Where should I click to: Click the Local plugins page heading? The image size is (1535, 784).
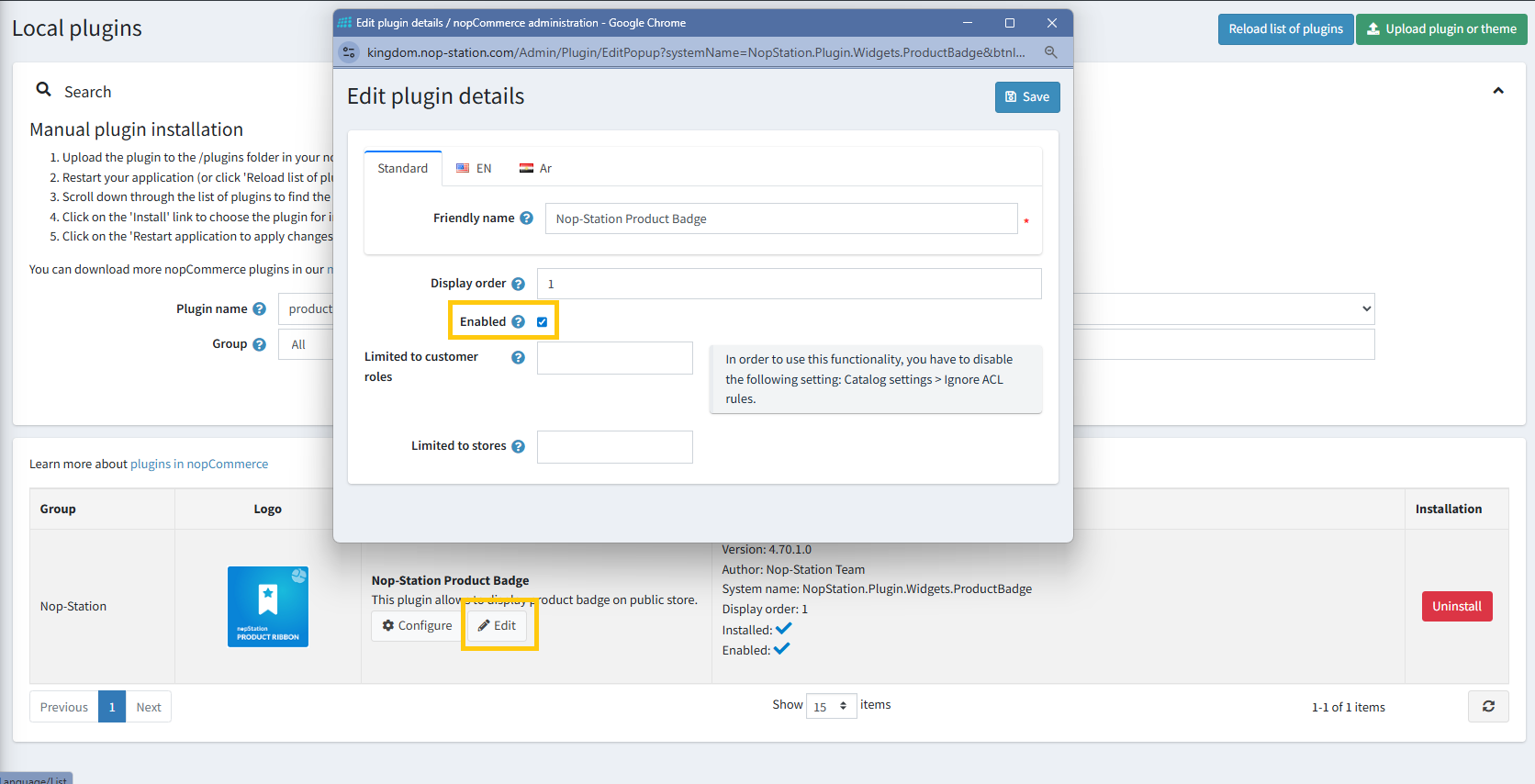coord(77,28)
